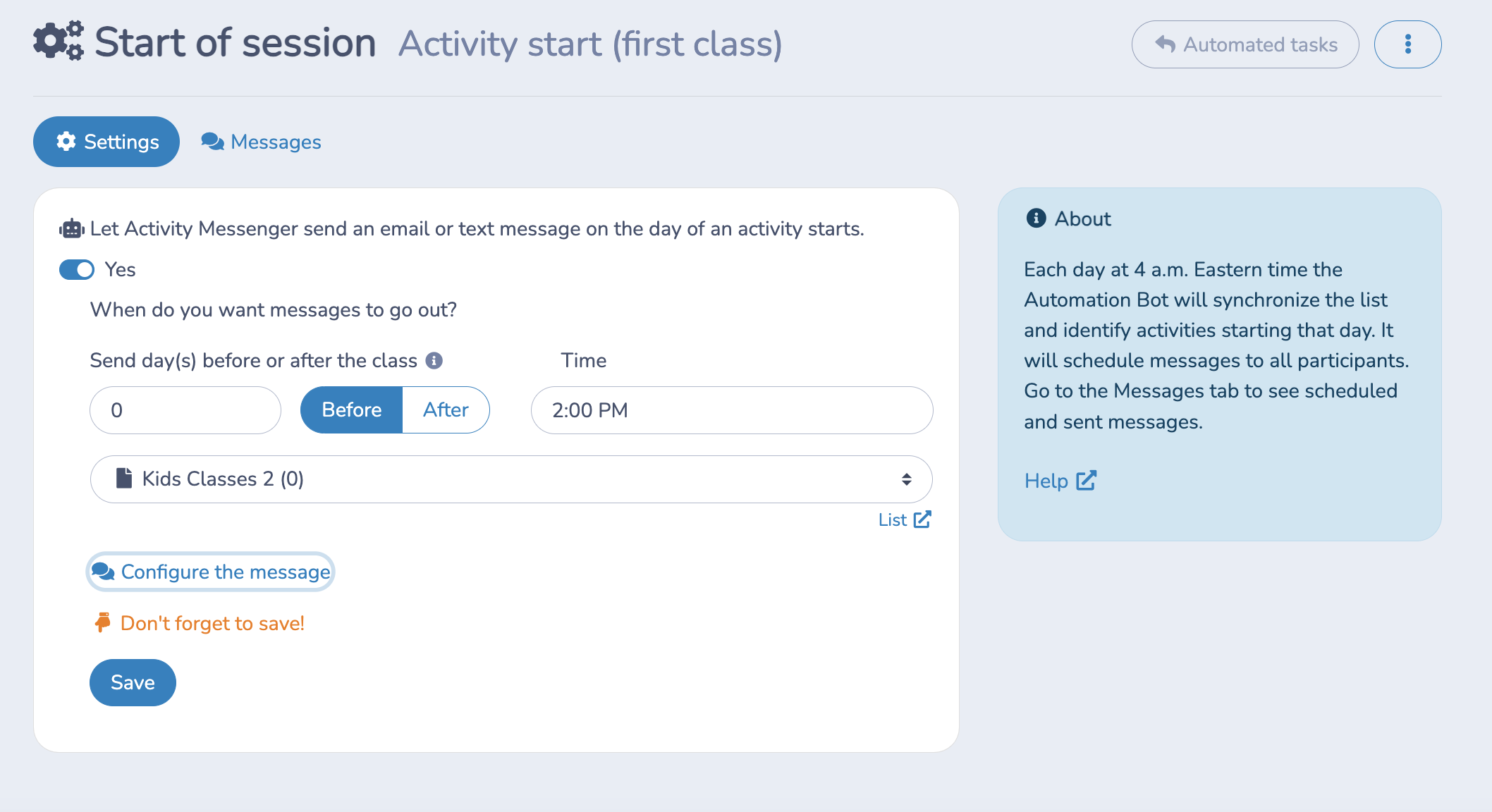Select the Settings tab
The width and height of the screenshot is (1492, 812).
click(x=106, y=142)
